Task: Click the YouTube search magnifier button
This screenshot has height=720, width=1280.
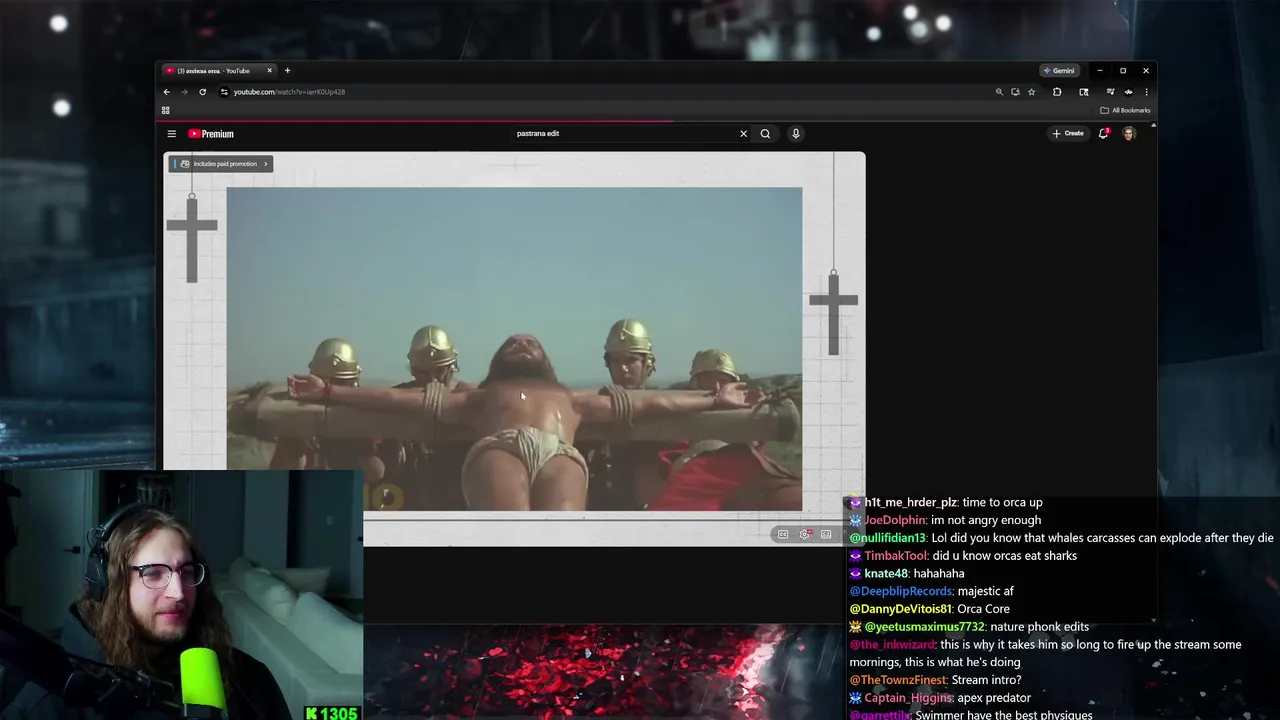Action: [x=765, y=133]
